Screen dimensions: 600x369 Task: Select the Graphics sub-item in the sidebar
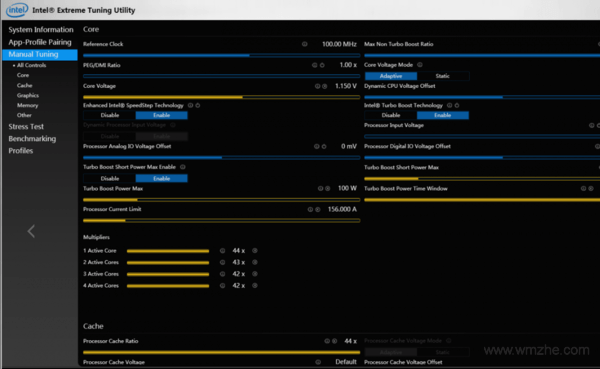pyautogui.click(x=28, y=95)
